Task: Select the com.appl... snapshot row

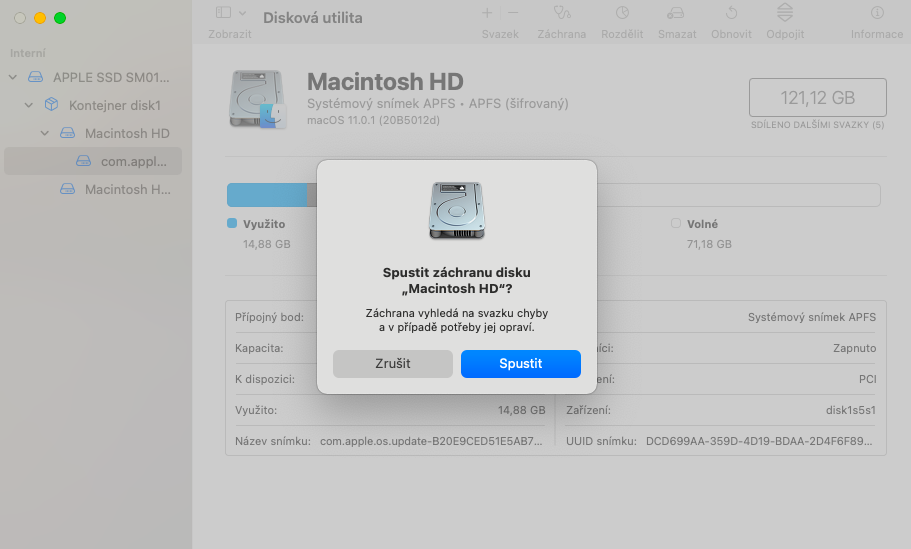Action: click(x=93, y=161)
